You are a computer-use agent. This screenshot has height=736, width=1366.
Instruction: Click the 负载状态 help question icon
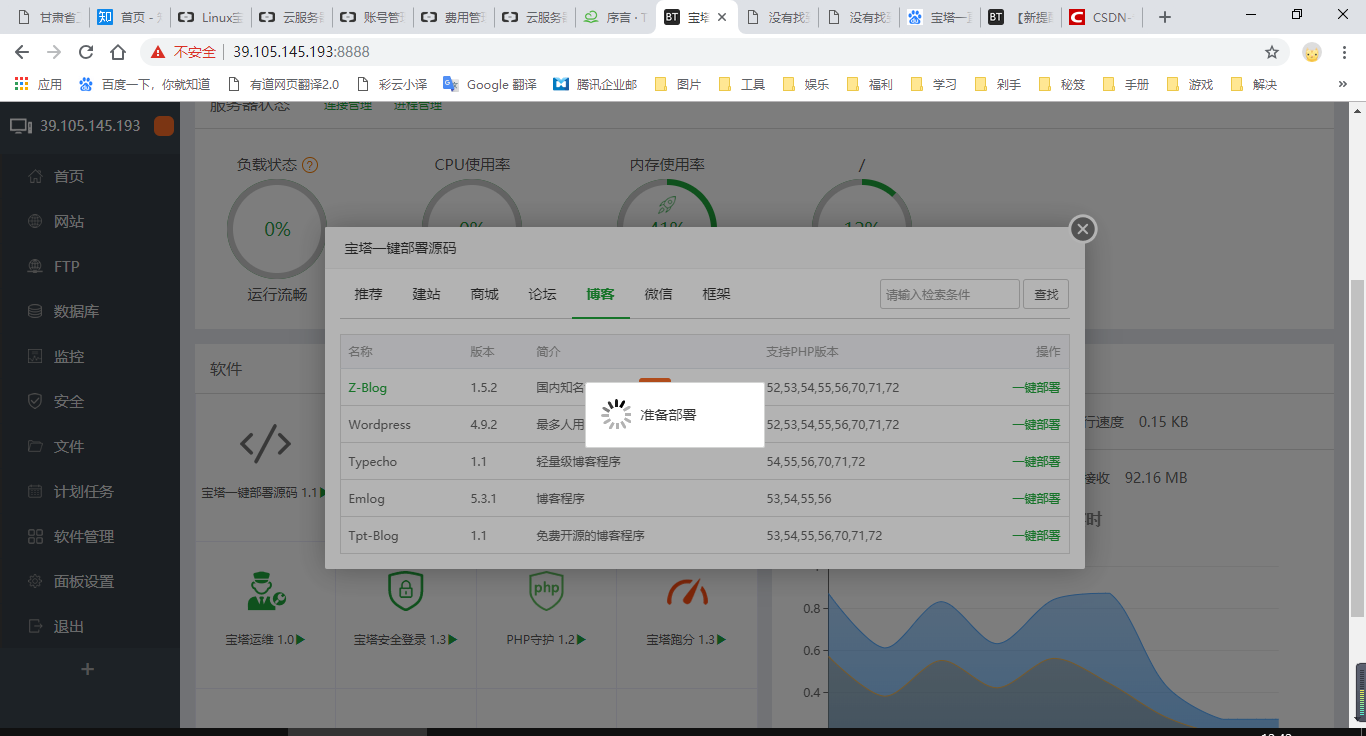click(310, 165)
